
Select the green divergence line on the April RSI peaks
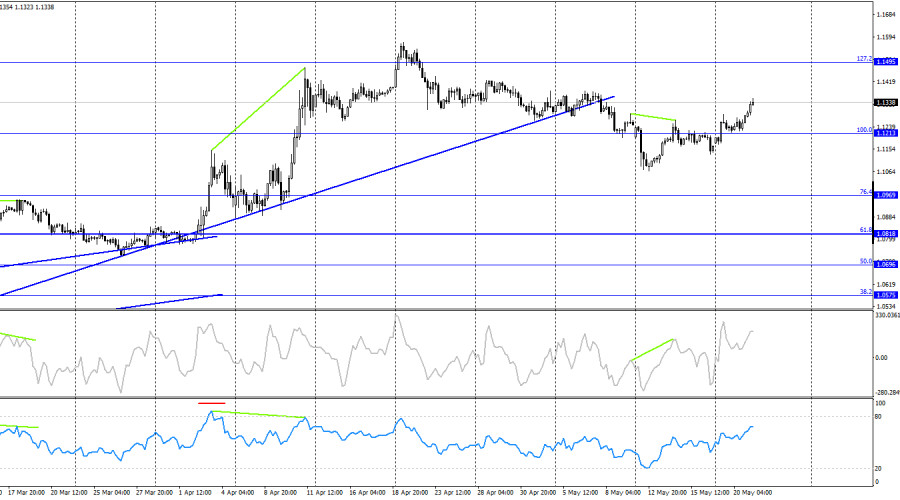tap(258, 414)
